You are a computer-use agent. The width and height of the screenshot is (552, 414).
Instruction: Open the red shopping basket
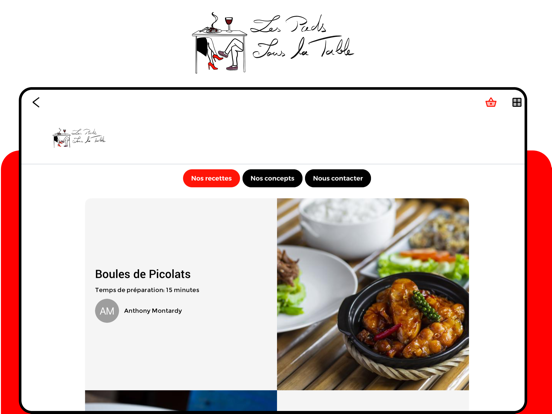pyautogui.click(x=491, y=102)
